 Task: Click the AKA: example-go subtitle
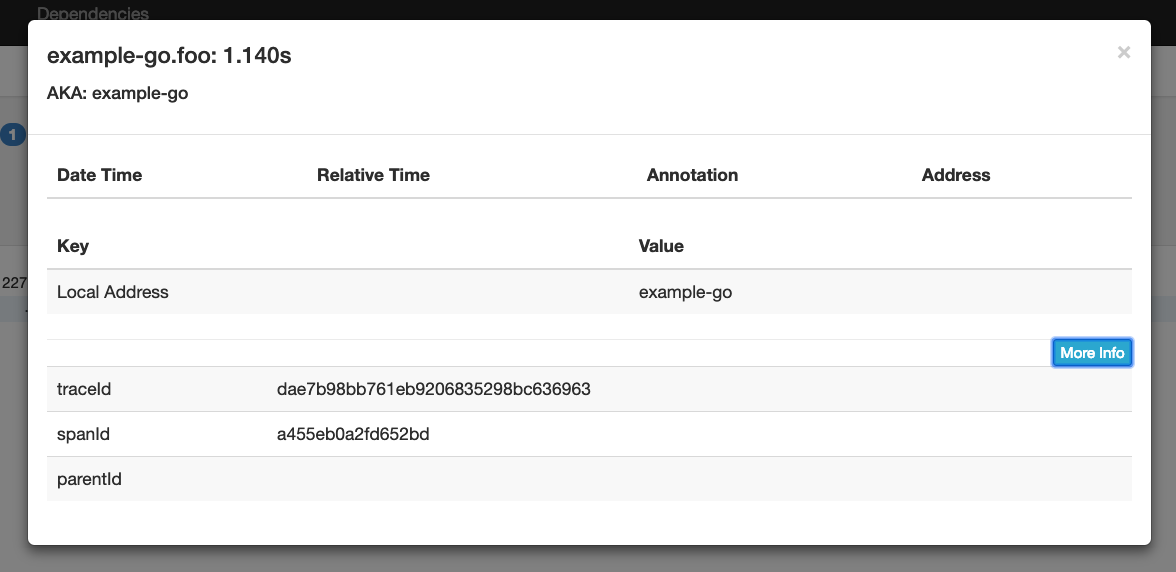tap(118, 94)
